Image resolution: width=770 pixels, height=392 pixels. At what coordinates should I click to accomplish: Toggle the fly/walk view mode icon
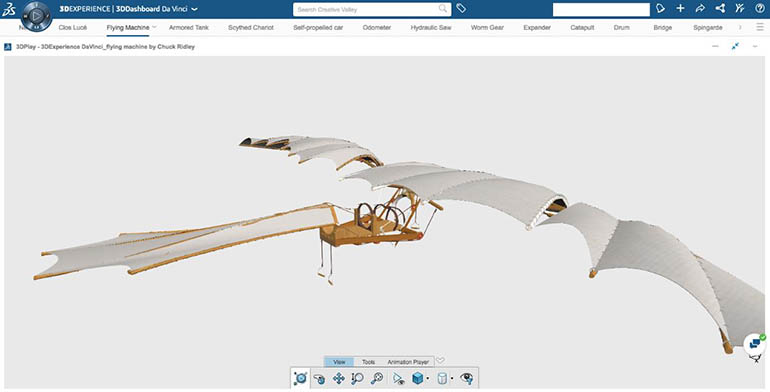[x=398, y=378]
